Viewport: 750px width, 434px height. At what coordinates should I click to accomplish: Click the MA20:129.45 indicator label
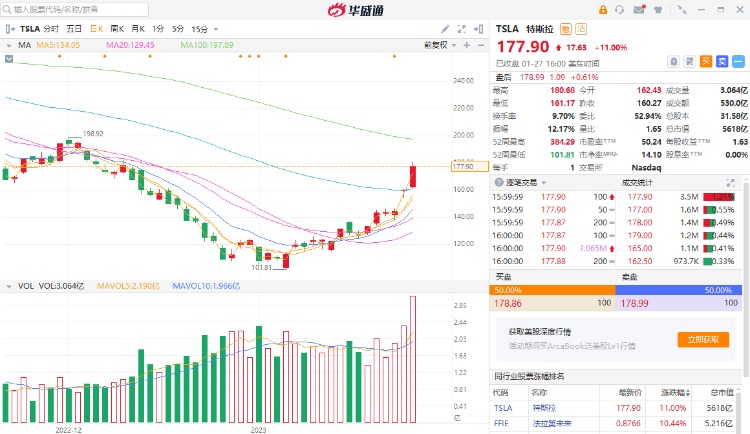(130, 45)
